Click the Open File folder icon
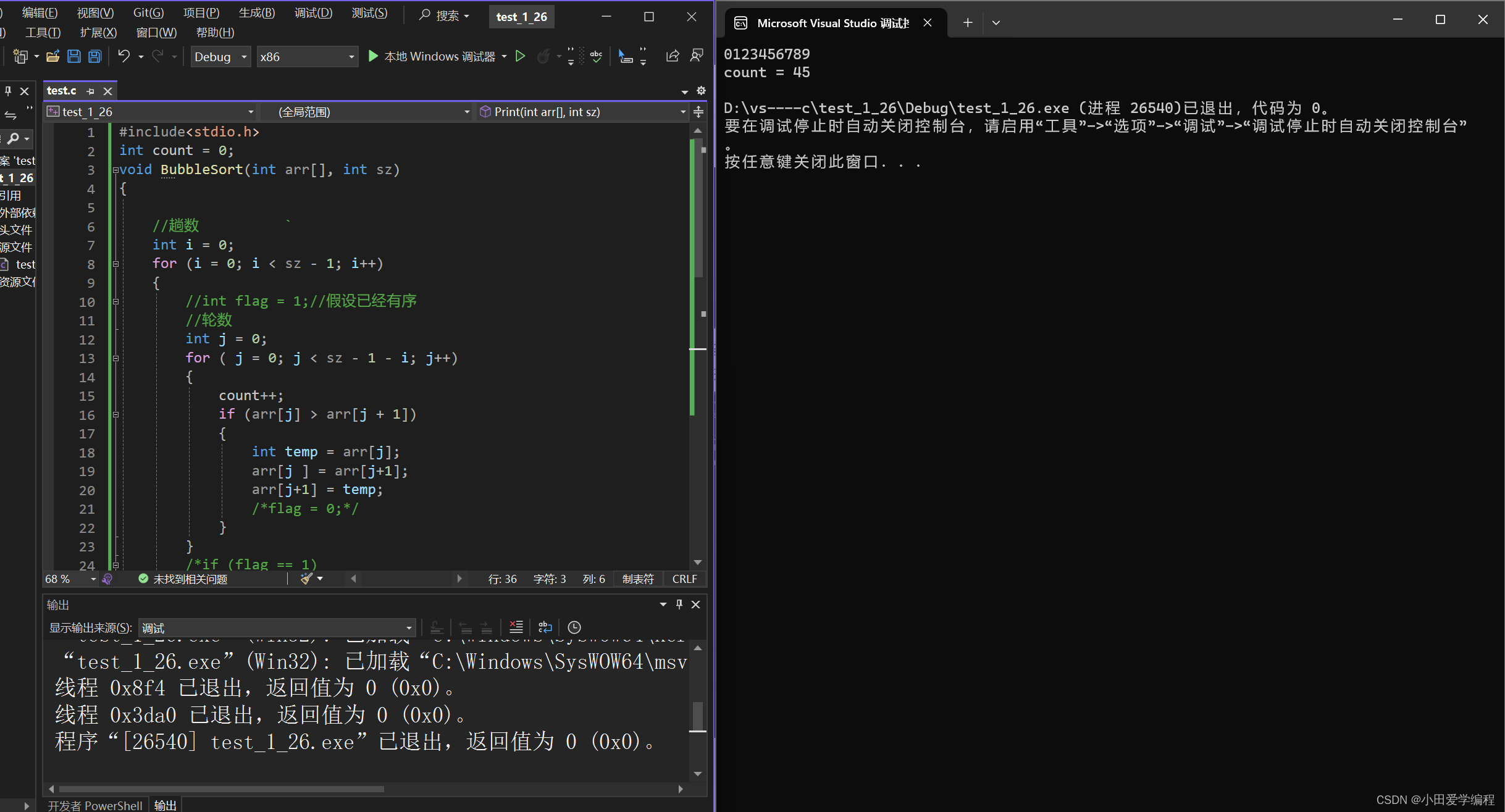The width and height of the screenshot is (1505, 812). [53, 57]
